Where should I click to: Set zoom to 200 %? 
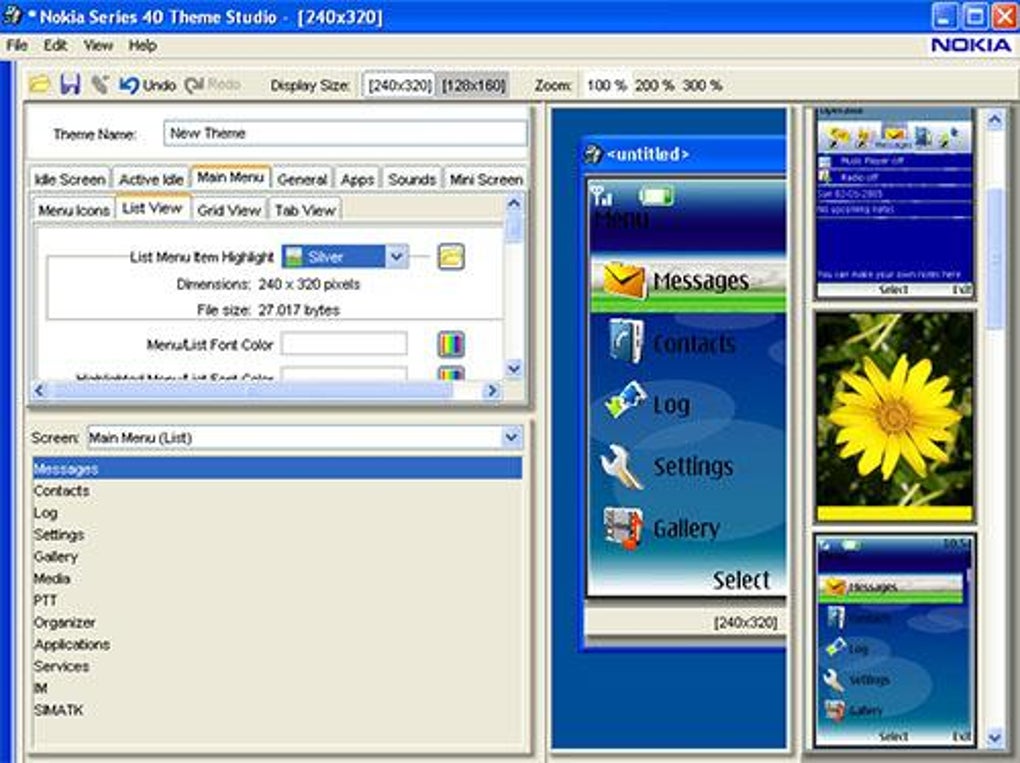click(654, 85)
